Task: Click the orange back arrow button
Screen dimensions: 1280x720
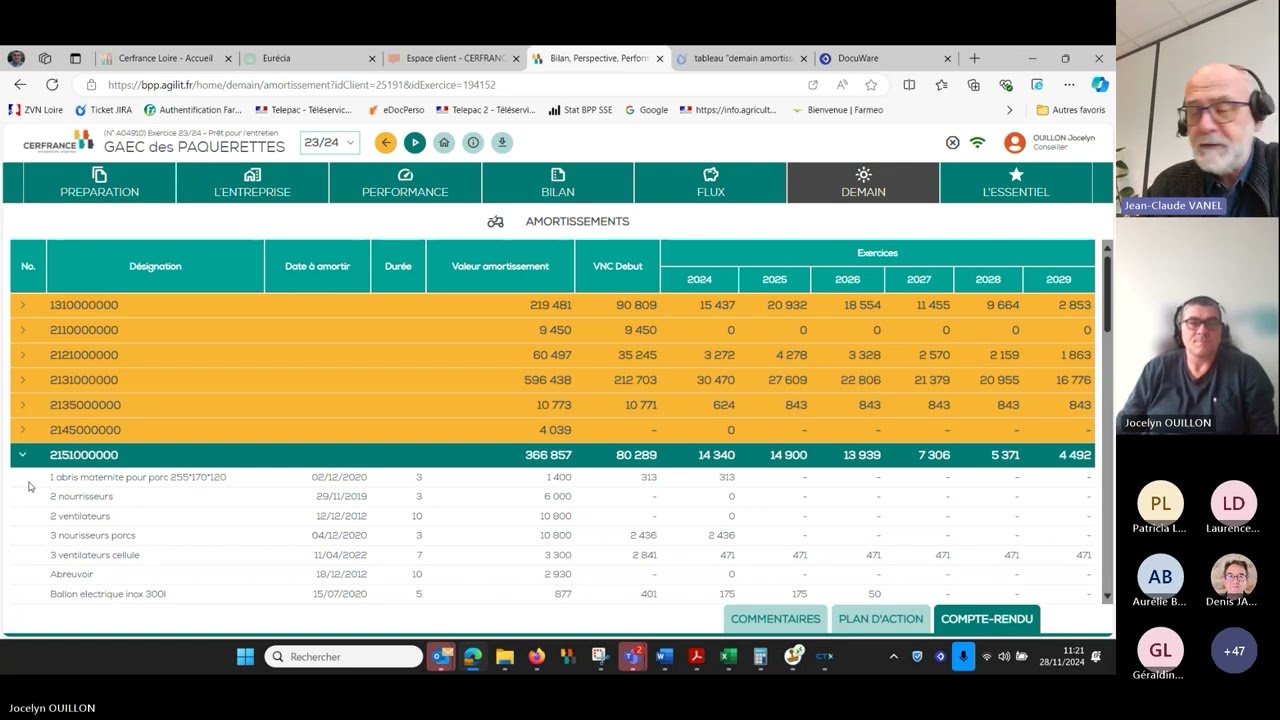Action: pos(386,143)
